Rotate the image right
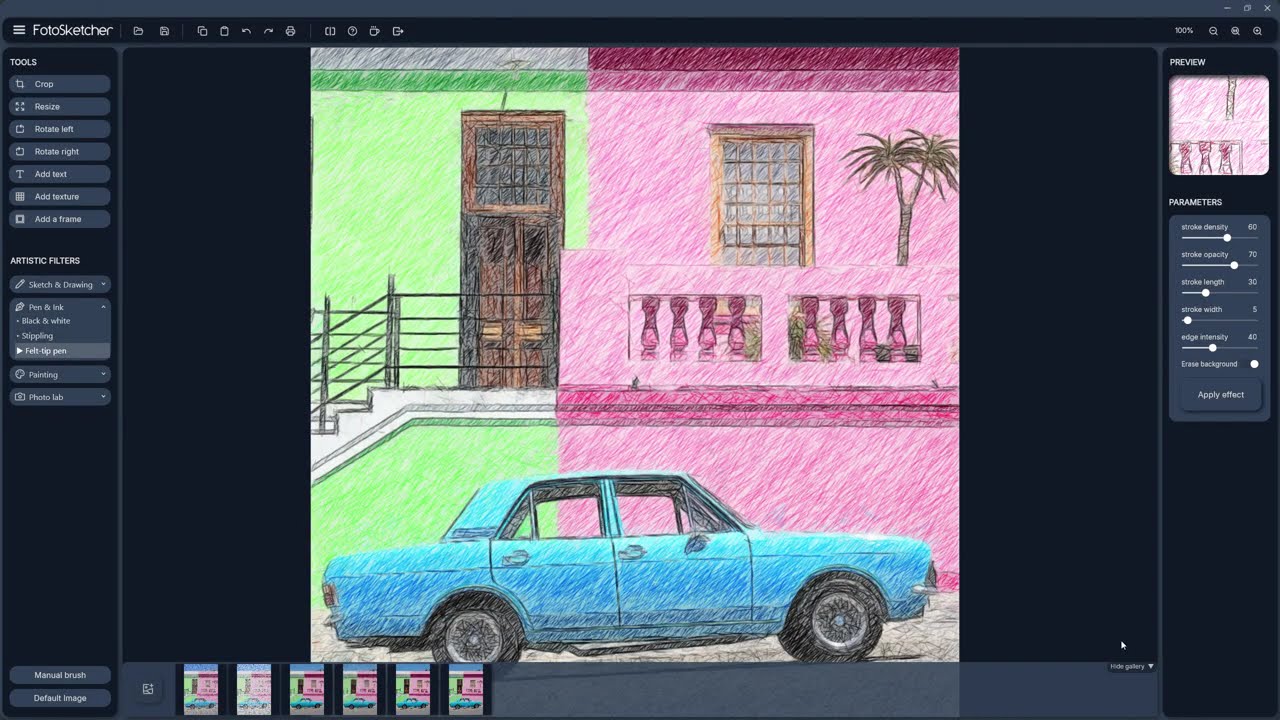 [60, 151]
